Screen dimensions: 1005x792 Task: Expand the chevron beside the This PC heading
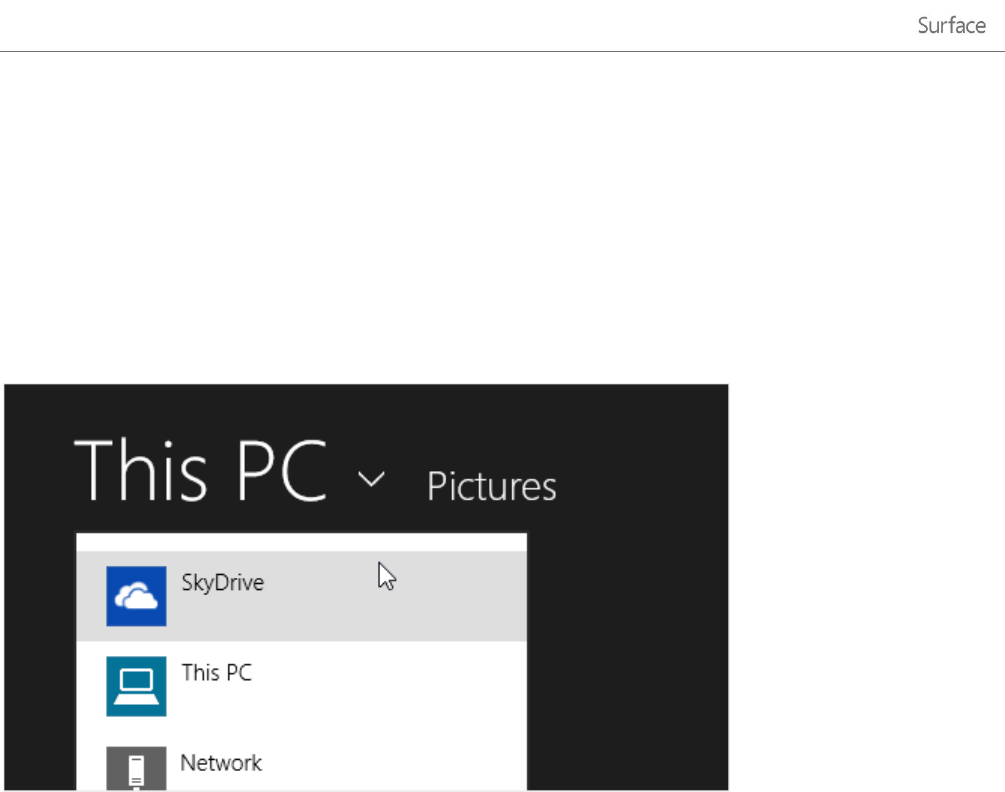pyautogui.click(x=371, y=480)
